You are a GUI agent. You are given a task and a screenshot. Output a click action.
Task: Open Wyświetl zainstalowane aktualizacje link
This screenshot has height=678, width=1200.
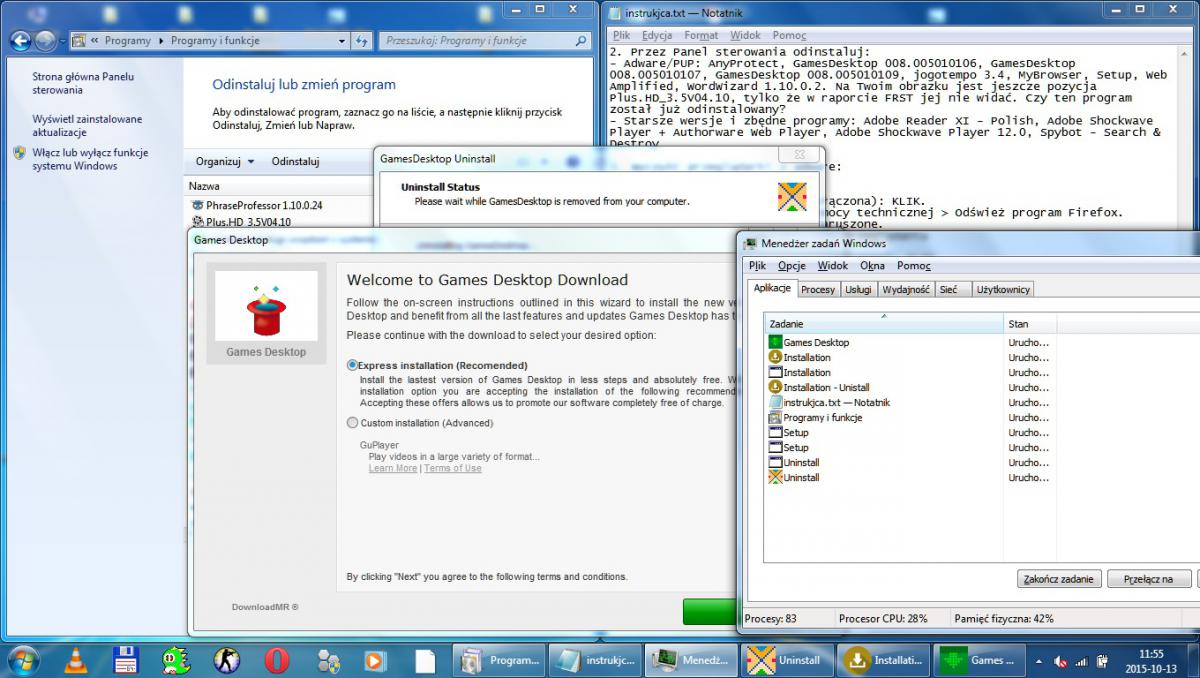[x=87, y=125]
